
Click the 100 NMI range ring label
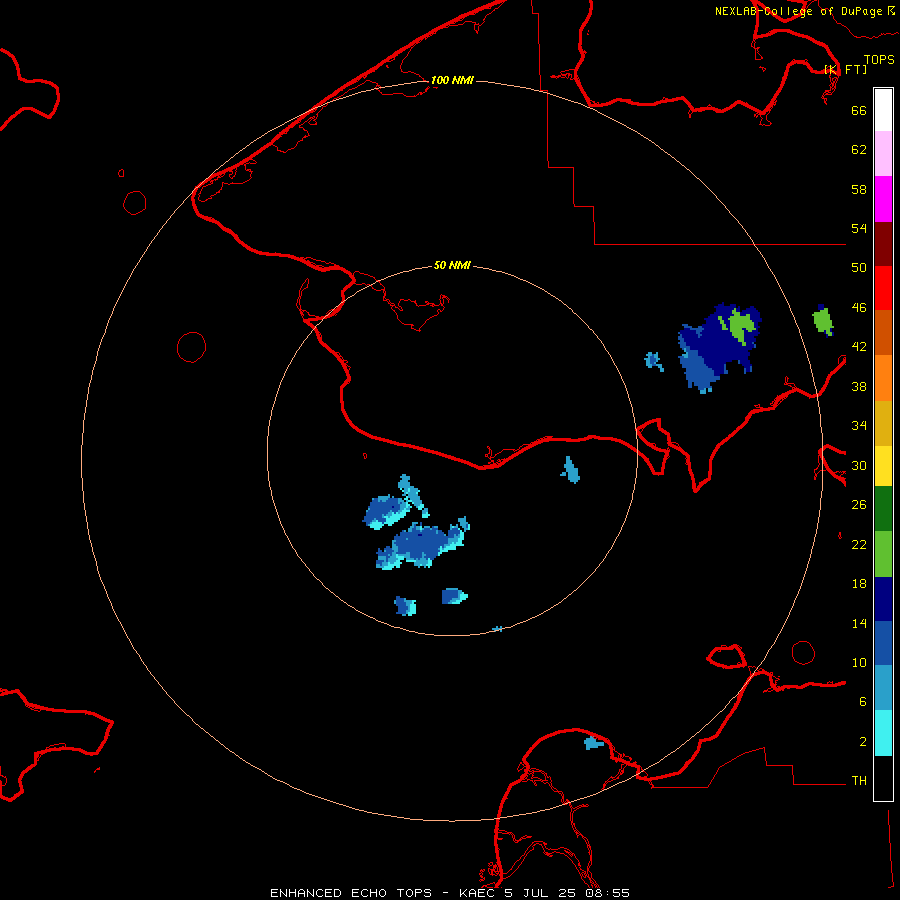pyautogui.click(x=452, y=80)
